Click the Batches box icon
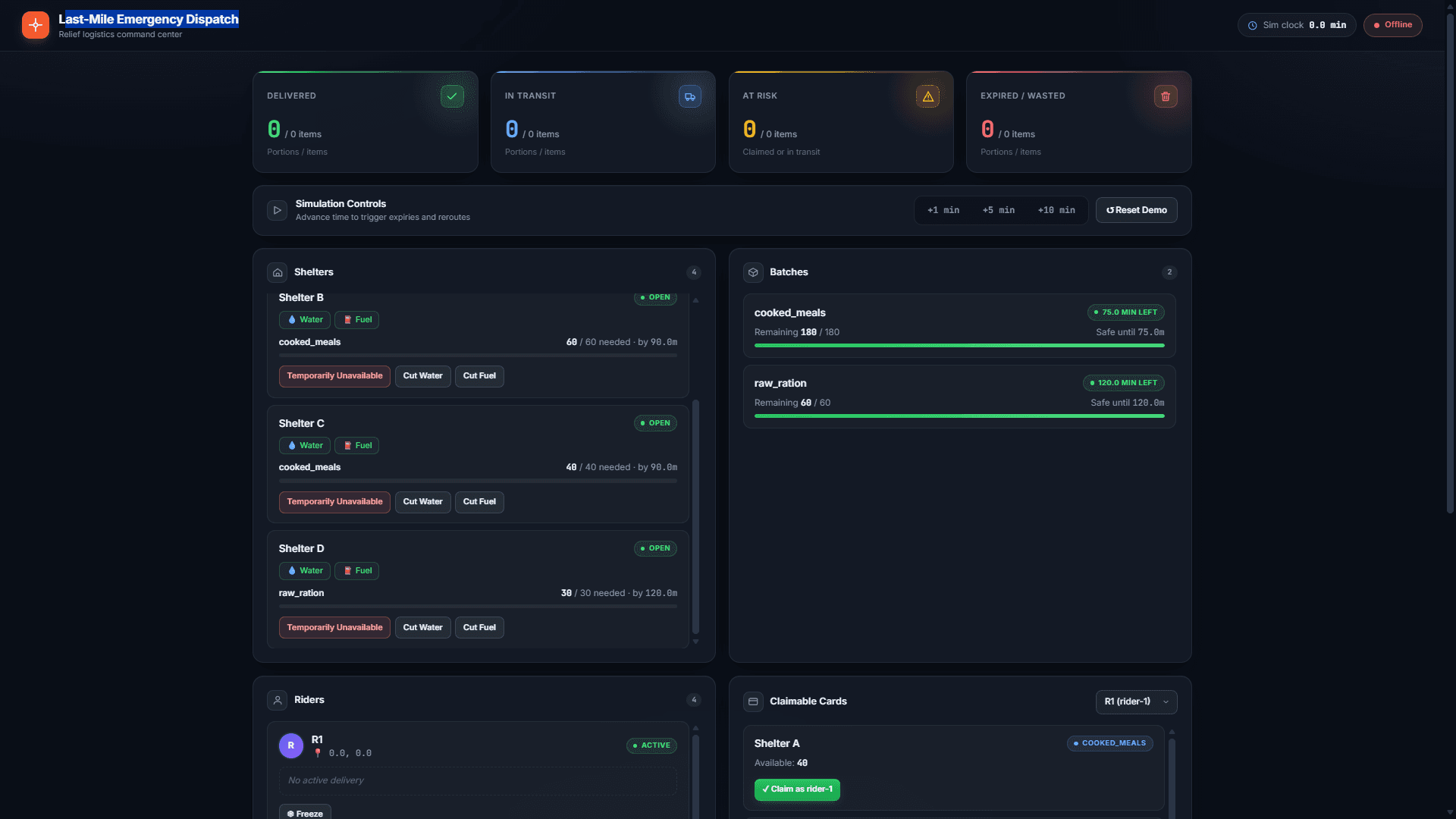Viewport: 1456px width, 819px height. pos(753,272)
